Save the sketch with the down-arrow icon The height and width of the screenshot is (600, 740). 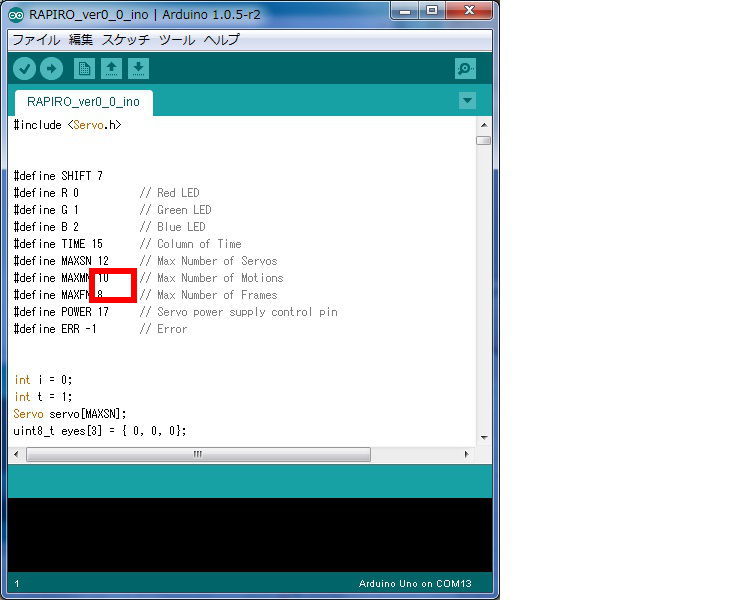[x=138, y=69]
